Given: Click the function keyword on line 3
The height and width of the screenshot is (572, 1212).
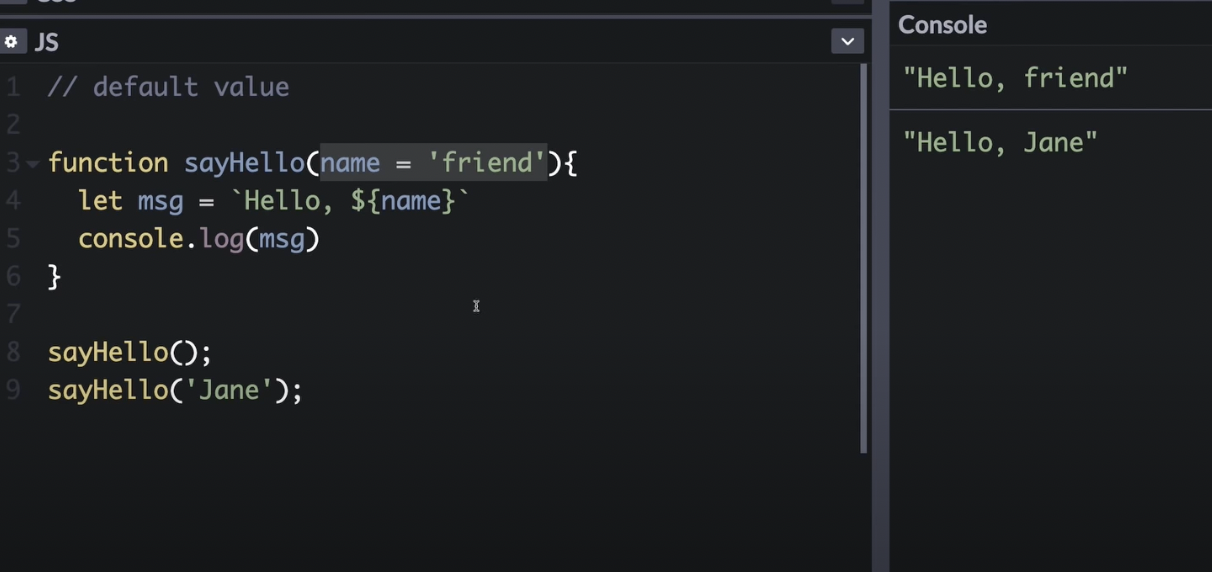Looking at the screenshot, I should (108, 163).
